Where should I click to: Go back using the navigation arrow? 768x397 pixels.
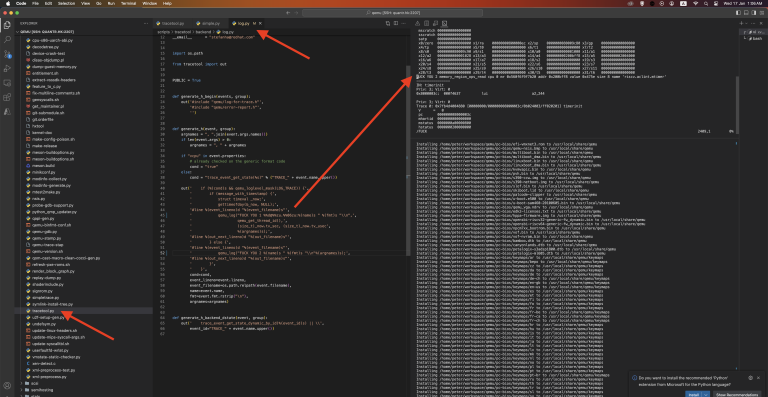click(288, 13)
